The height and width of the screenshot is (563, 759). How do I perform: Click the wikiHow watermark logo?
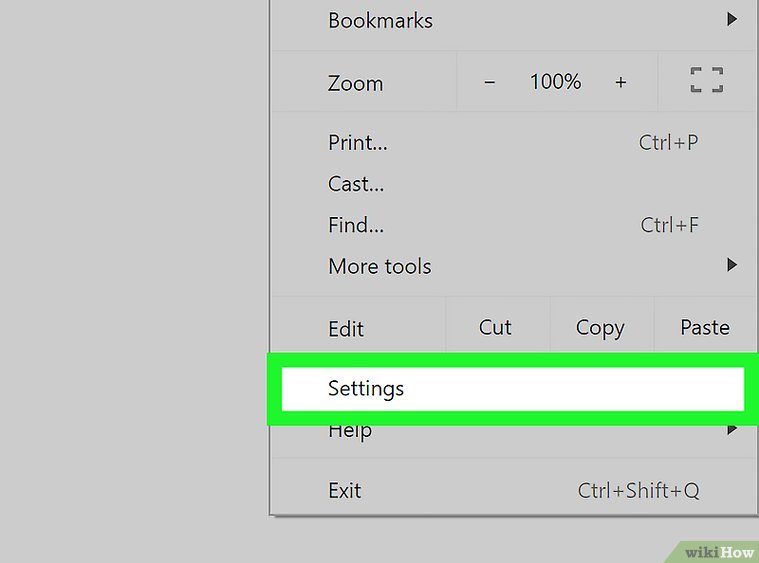tap(719, 551)
